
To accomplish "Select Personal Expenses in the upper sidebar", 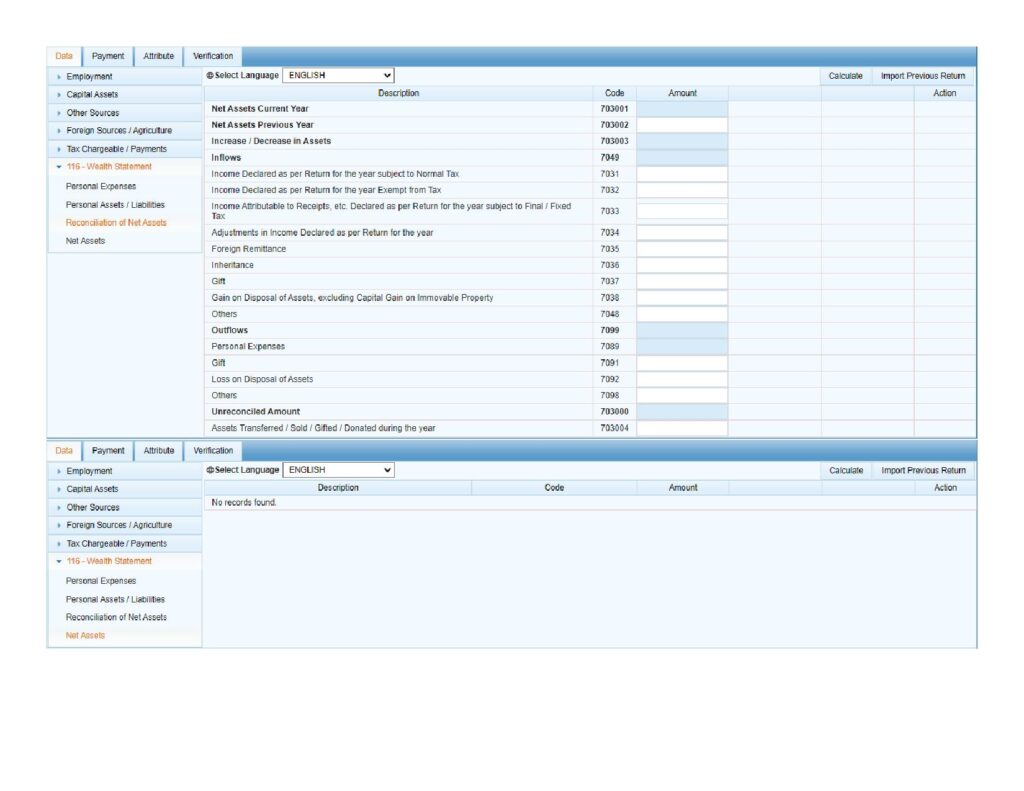I will pyautogui.click(x=101, y=186).
